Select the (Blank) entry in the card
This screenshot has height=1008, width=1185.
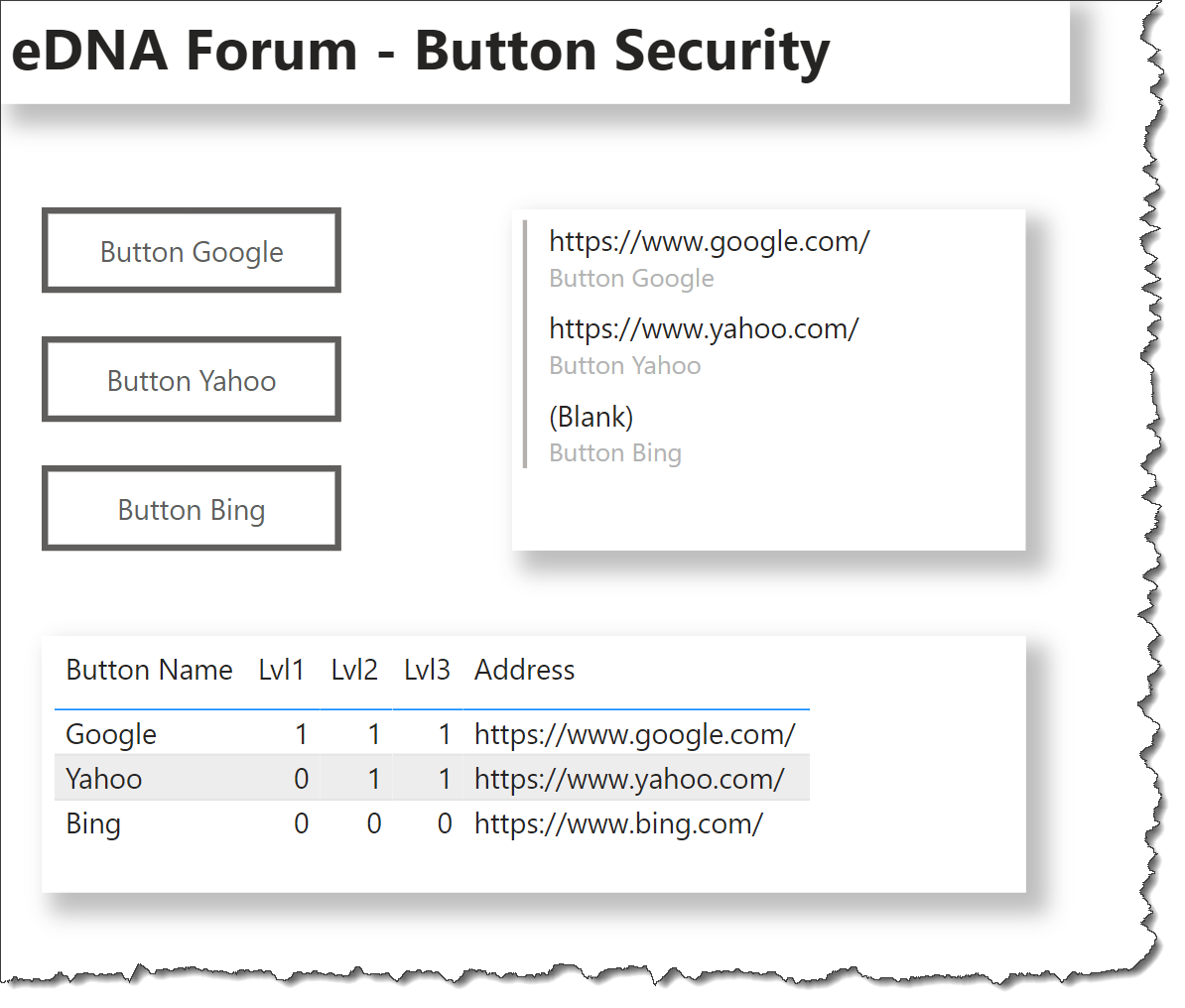[591, 417]
